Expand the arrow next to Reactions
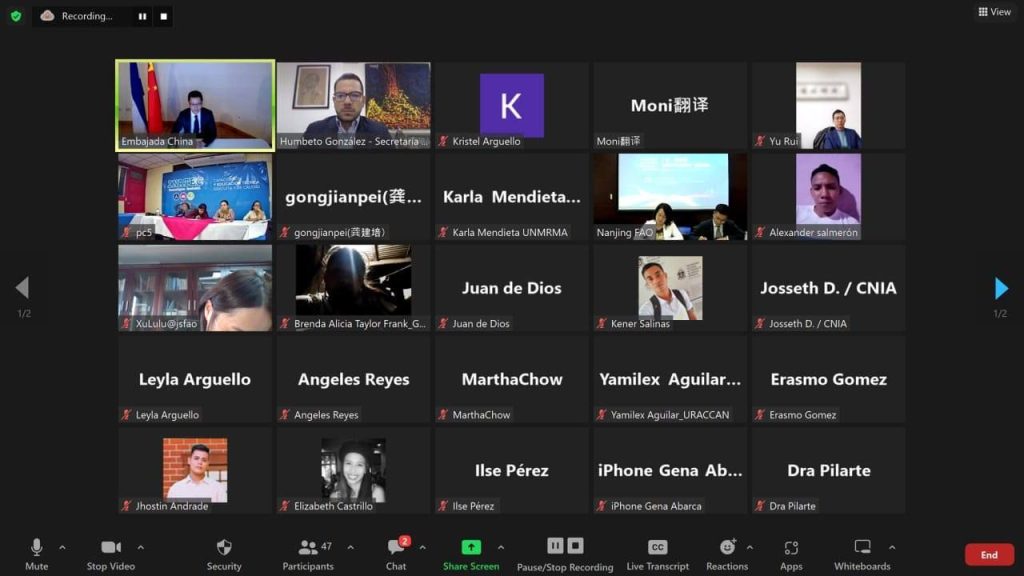 (750, 547)
